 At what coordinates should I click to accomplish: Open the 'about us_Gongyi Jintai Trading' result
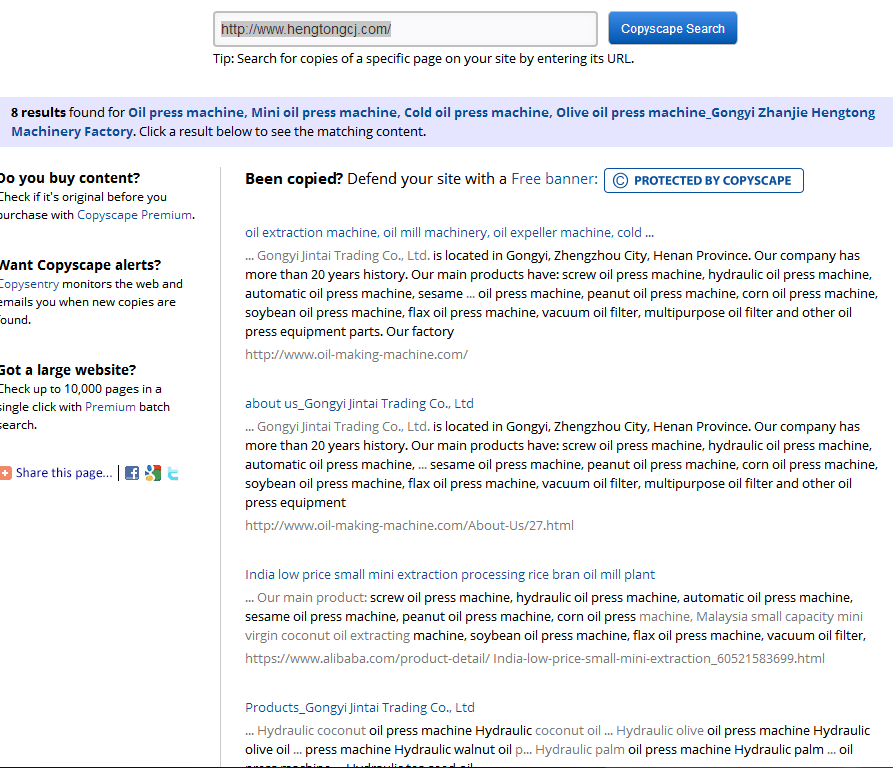(359, 403)
